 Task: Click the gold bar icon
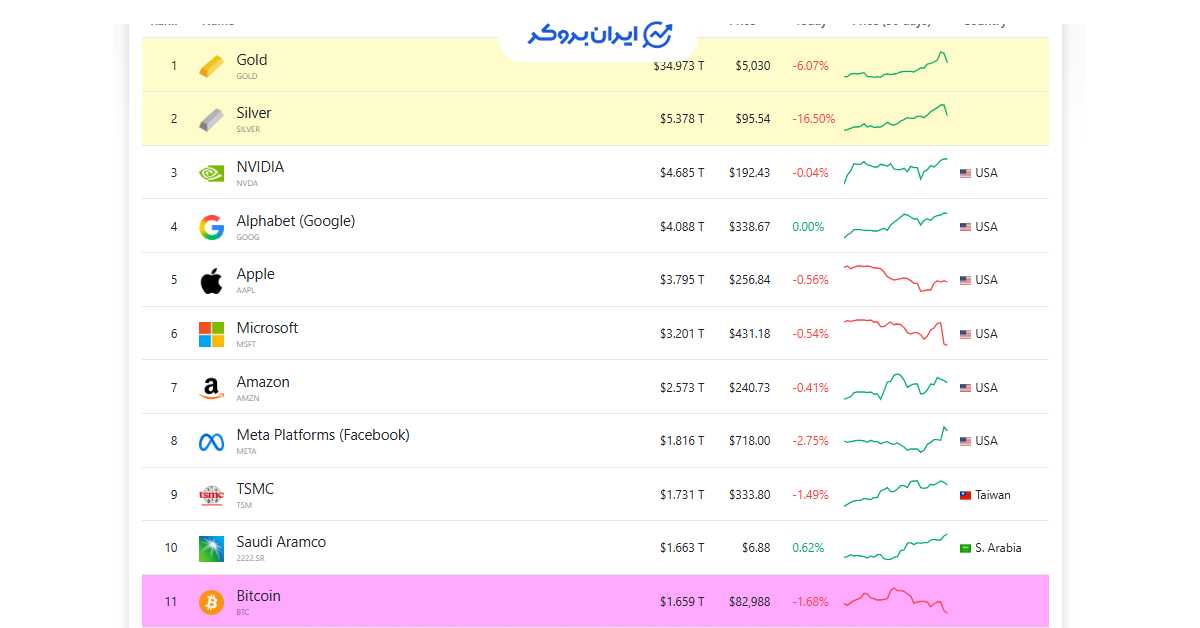211,66
